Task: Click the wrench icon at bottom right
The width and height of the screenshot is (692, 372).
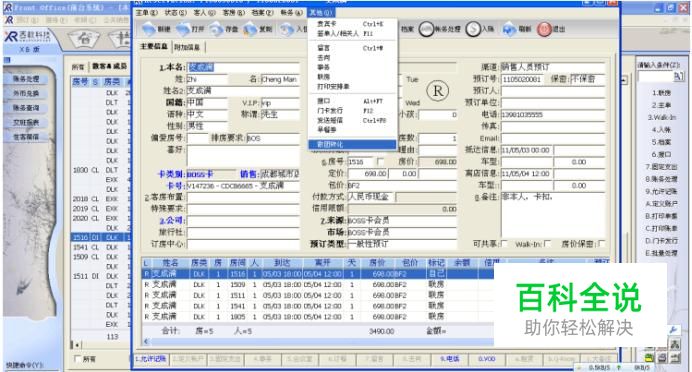Action: (674, 330)
